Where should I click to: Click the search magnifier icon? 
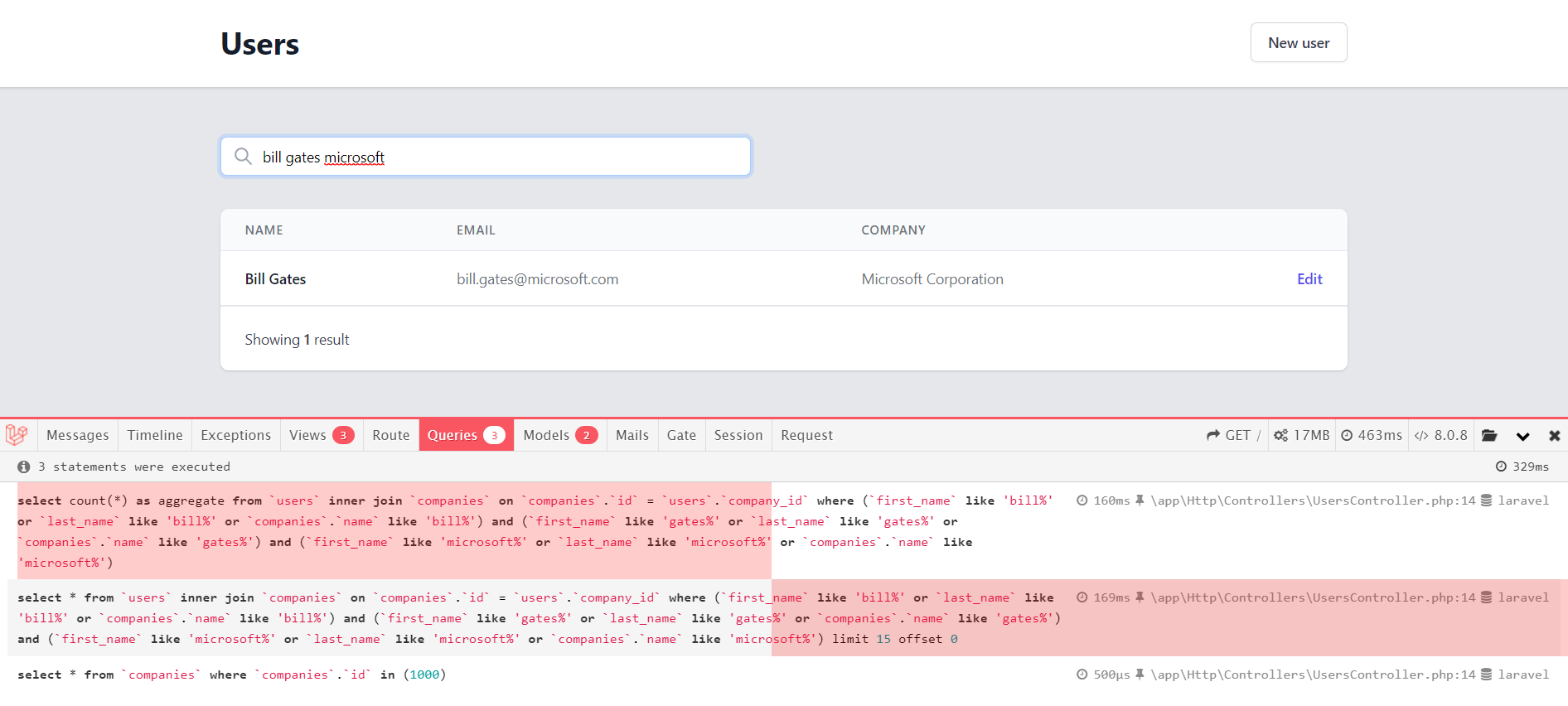tap(243, 157)
